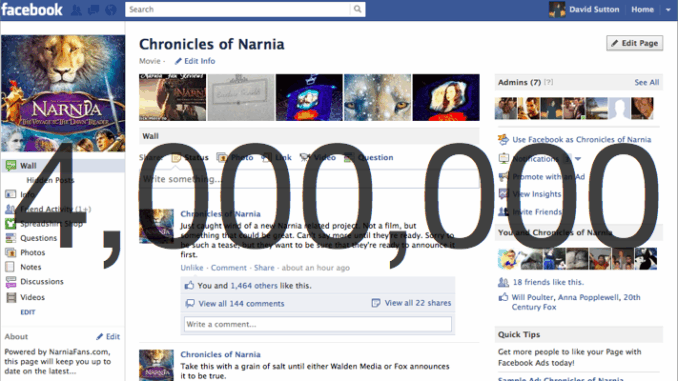The image size is (678, 381).
Task: Click the blank silhouette admin avatar
Action: click(619, 108)
